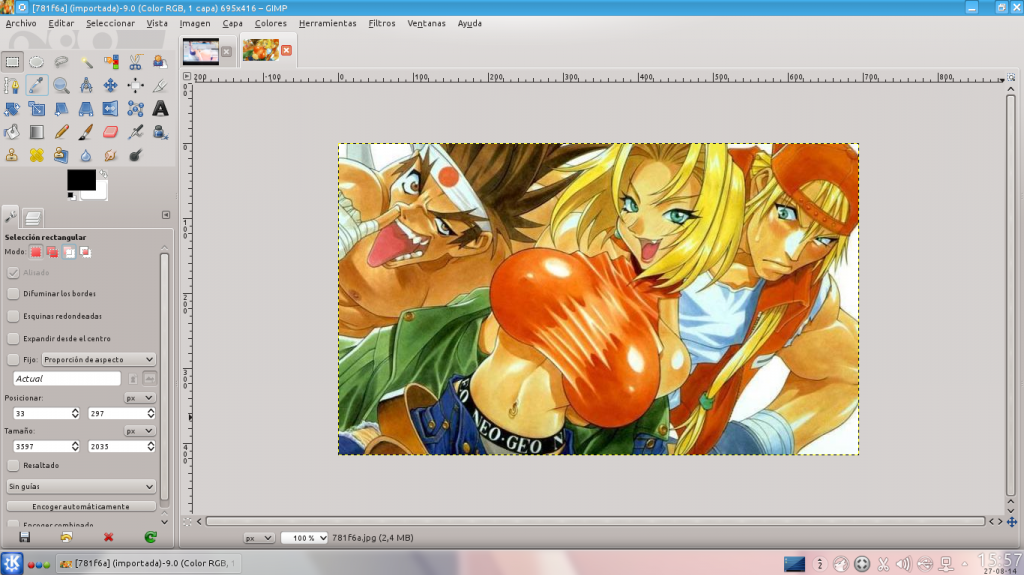Select the Scale tool
The image size is (1024, 575).
click(x=37, y=109)
